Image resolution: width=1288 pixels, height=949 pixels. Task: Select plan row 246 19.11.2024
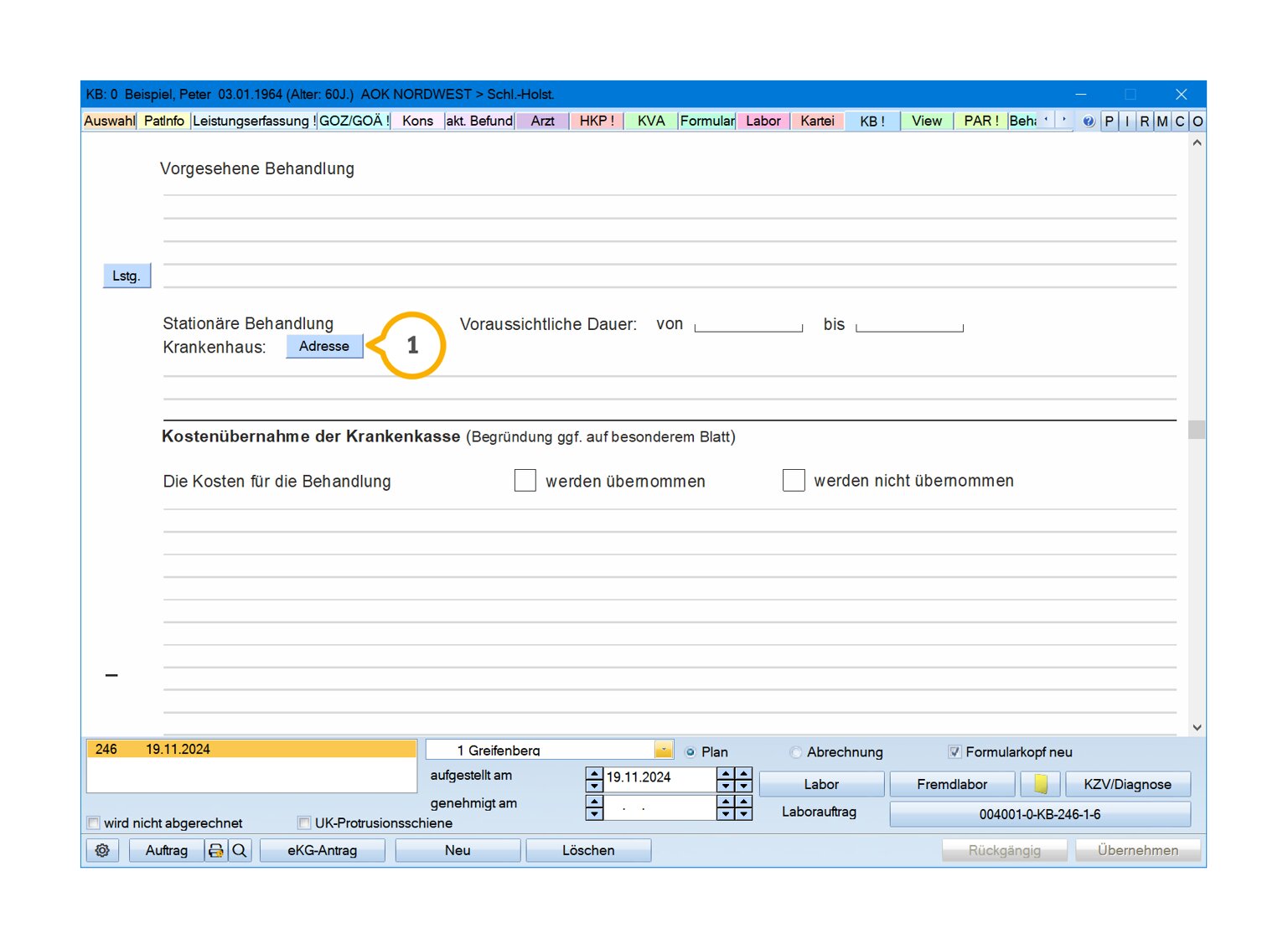pos(251,749)
